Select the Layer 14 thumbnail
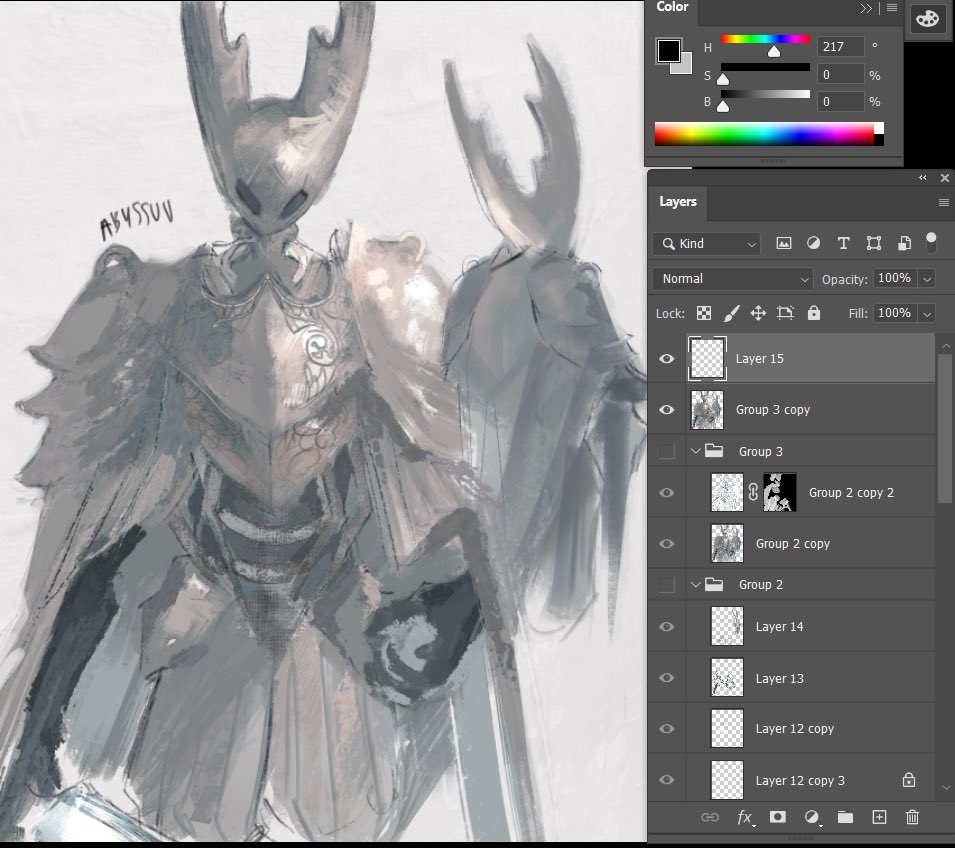 [x=726, y=626]
